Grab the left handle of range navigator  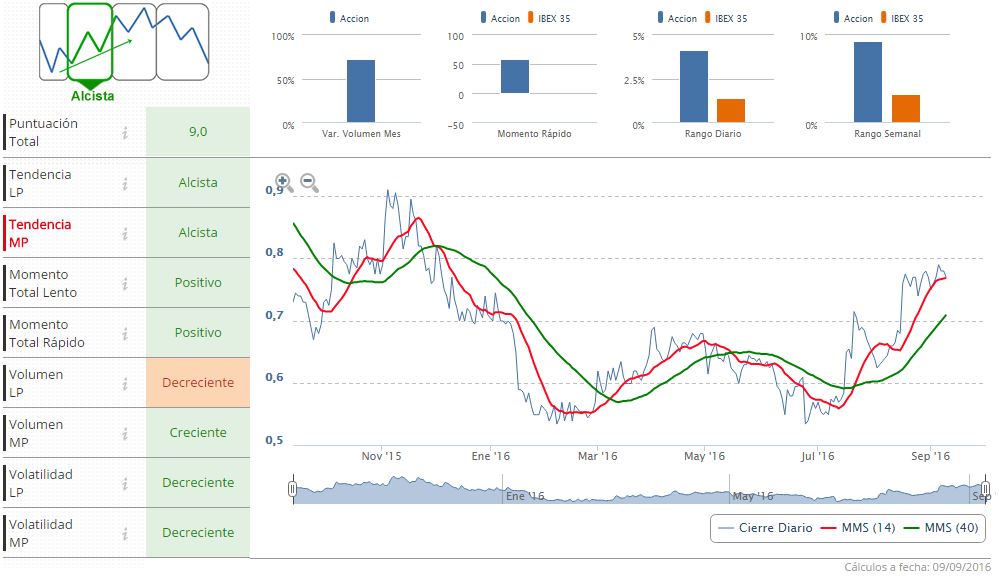click(x=292, y=489)
